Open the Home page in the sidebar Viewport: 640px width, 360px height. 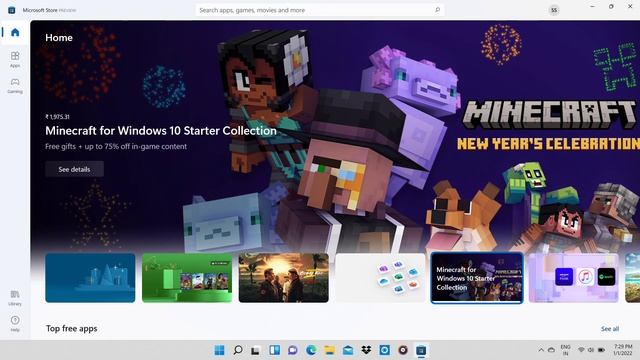click(x=15, y=32)
